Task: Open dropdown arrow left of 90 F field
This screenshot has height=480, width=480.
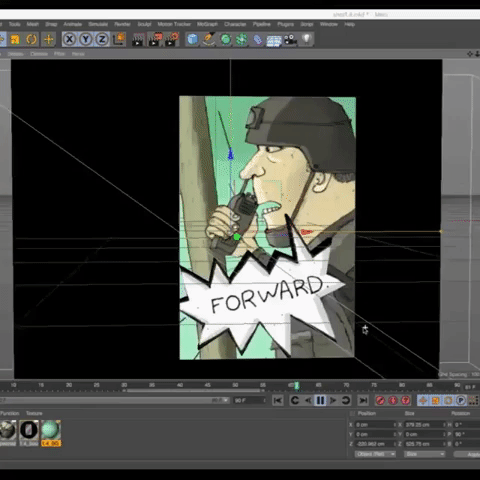Action: pyautogui.click(x=226, y=400)
